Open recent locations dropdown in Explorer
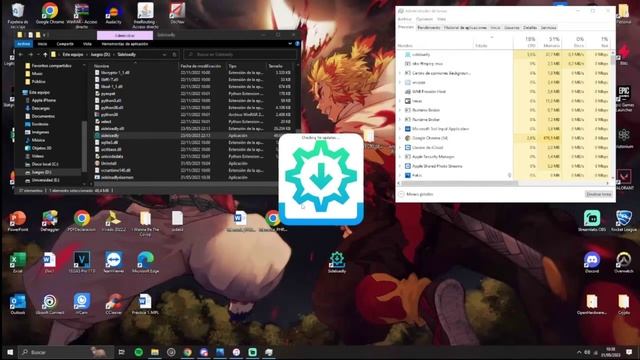 pyautogui.click(x=38, y=54)
